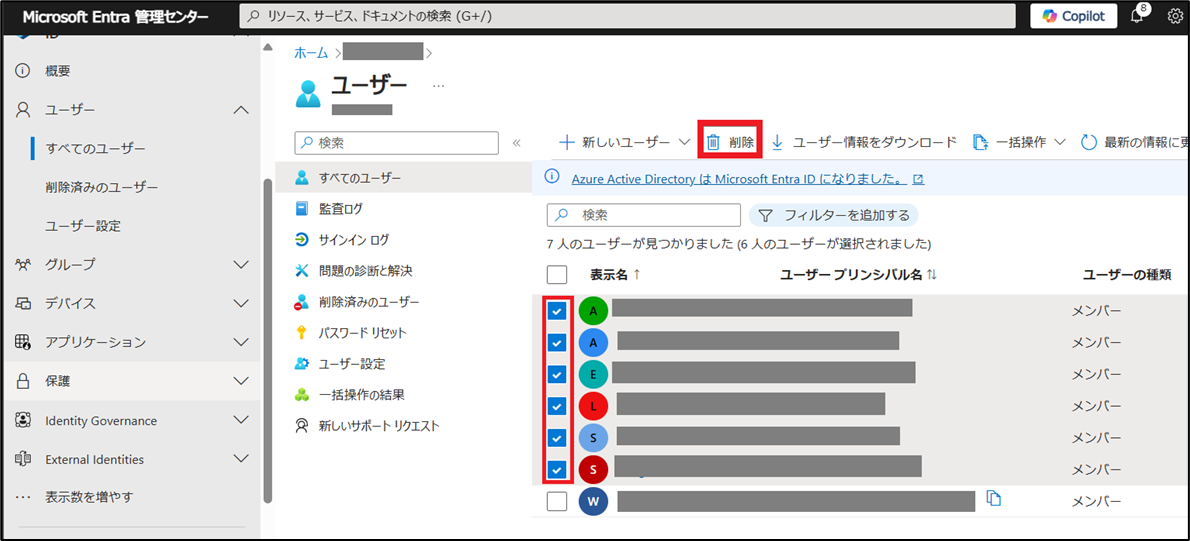The height and width of the screenshot is (541, 1190).
Task: Uncheck the user row with L avatar
Action: [557, 407]
